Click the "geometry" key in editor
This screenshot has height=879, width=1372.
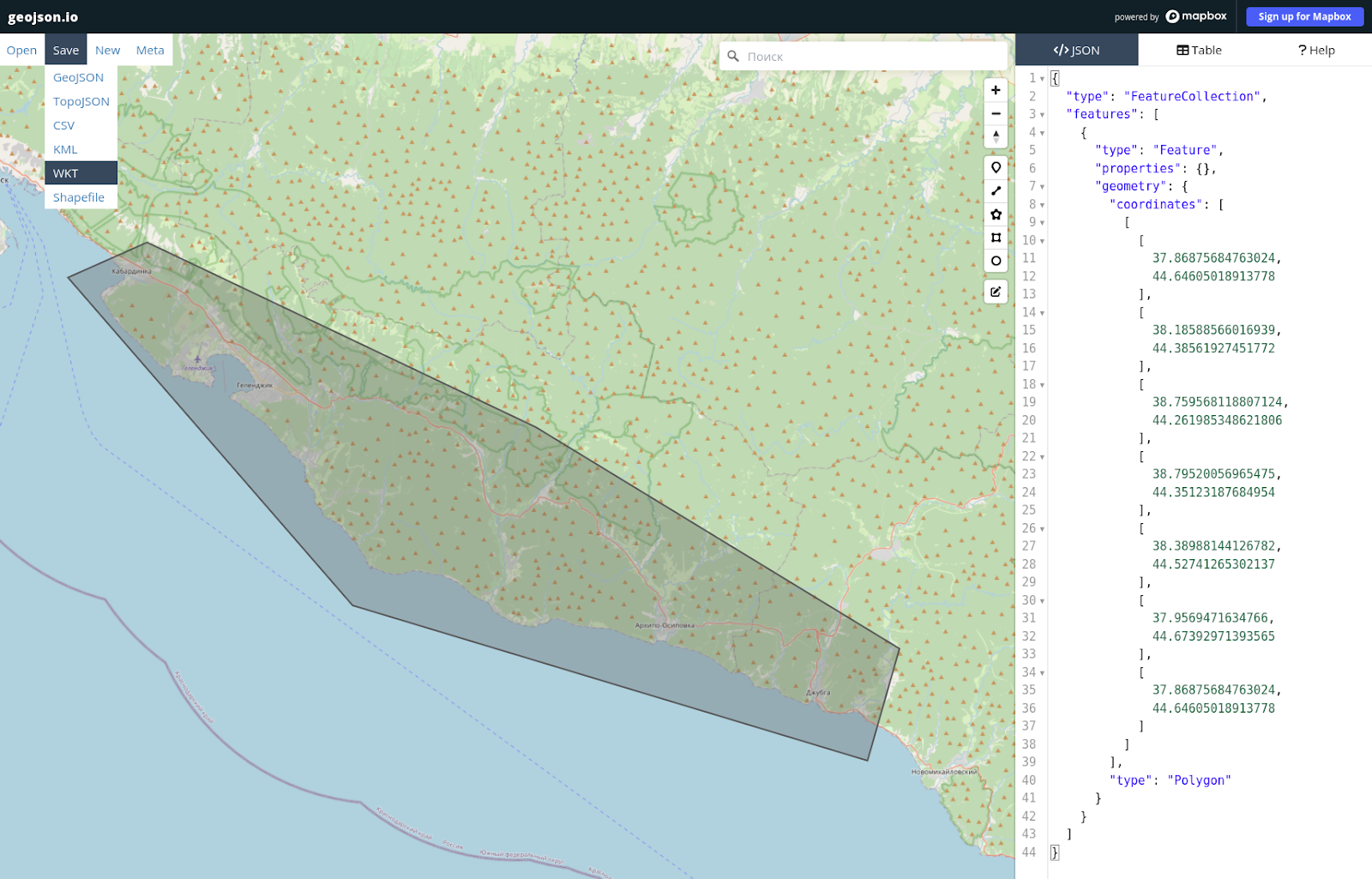click(1131, 186)
